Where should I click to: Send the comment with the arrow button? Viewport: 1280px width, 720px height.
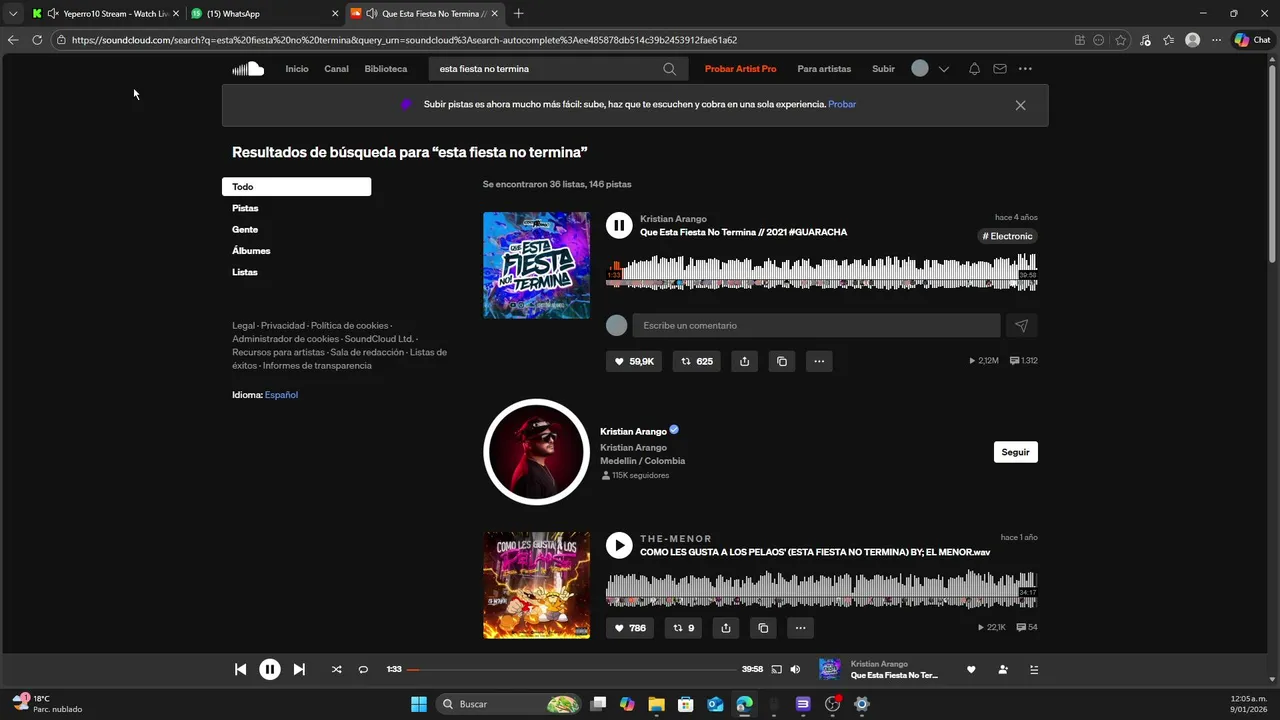[x=1021, y=325]
